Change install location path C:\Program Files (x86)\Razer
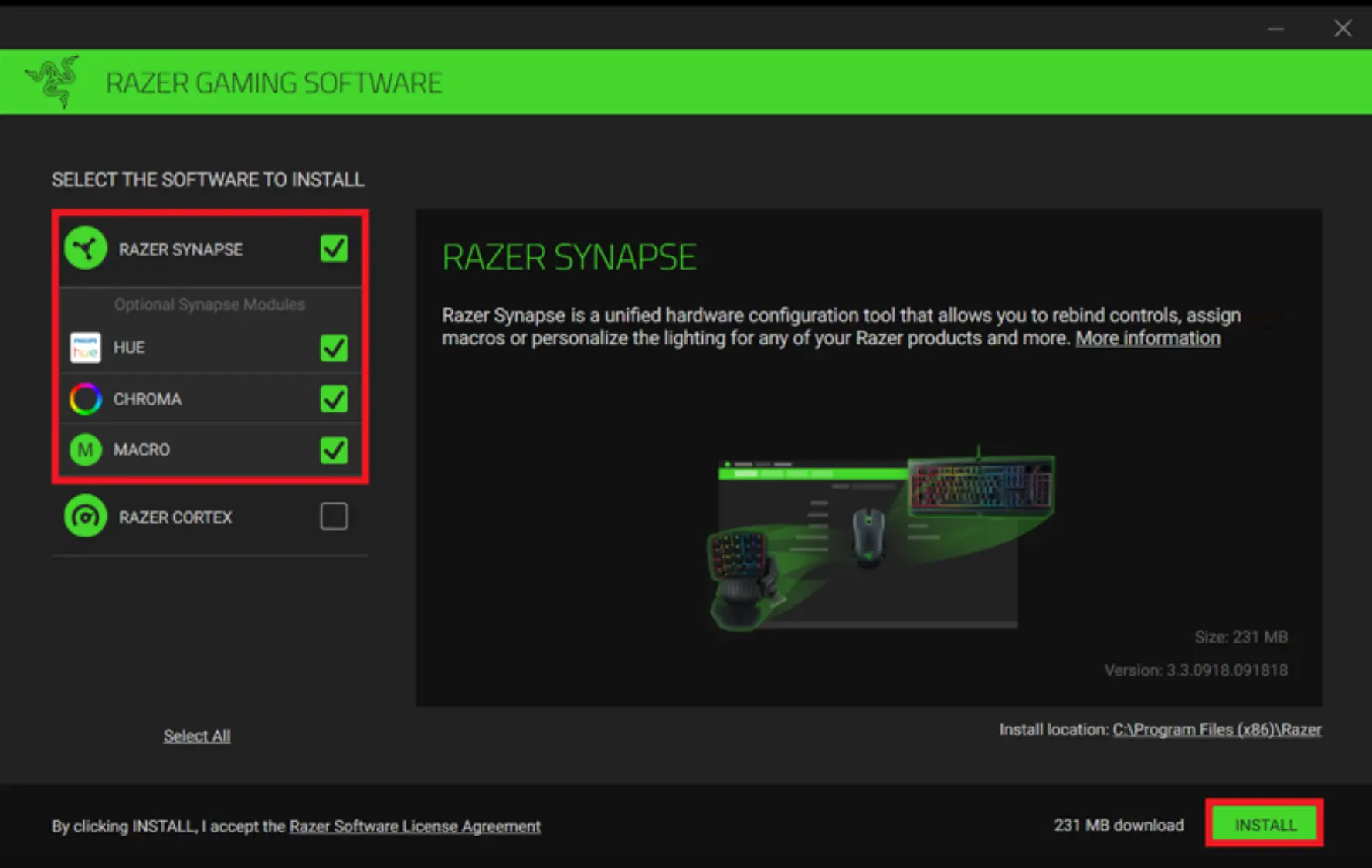Viewport: 1372px width, 868px height. (1217, 730)
